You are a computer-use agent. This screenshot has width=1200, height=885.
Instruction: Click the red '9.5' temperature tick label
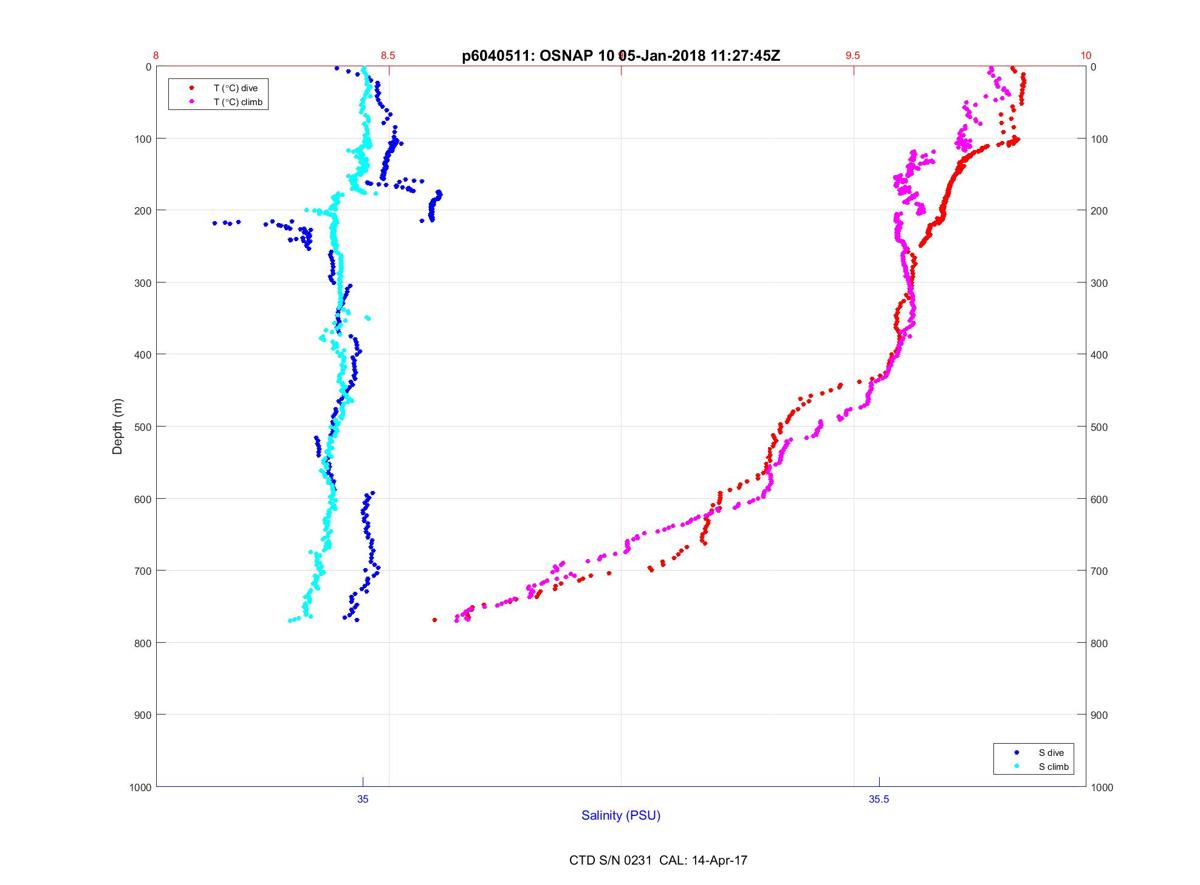pyautogui.click(x=852, y=56)
